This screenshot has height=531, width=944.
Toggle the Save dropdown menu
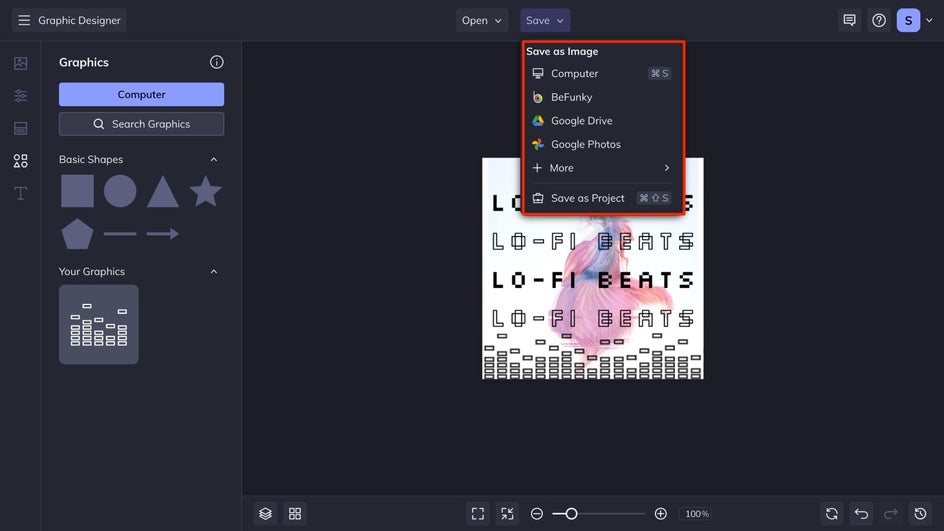[x=545, y=20]
